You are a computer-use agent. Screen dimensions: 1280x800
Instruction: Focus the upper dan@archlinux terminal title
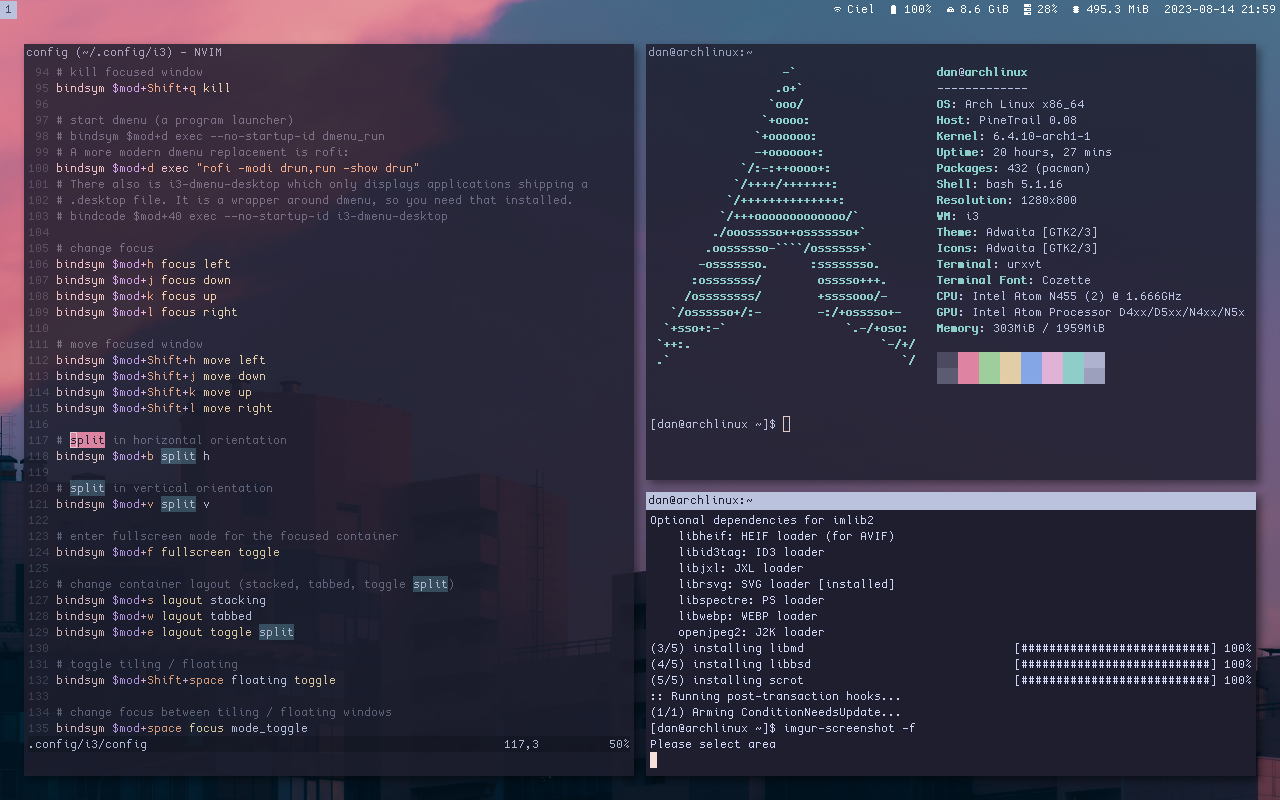950,52
